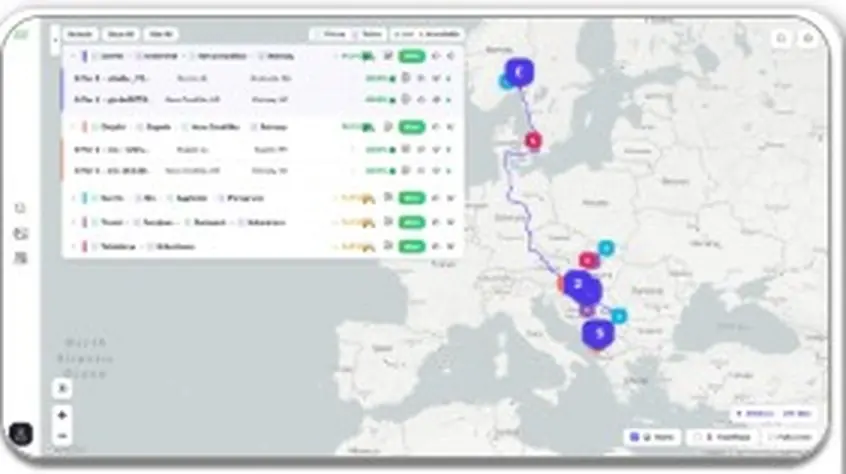
Task: Click the document icon left of the green button in the orange route row
Action: (388, 127)
